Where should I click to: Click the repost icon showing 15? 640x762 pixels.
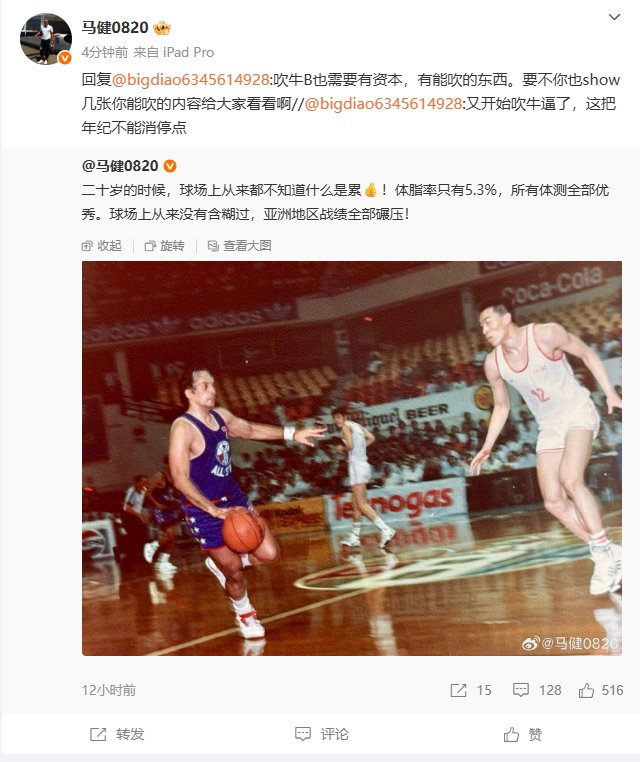tap(471, 690)
